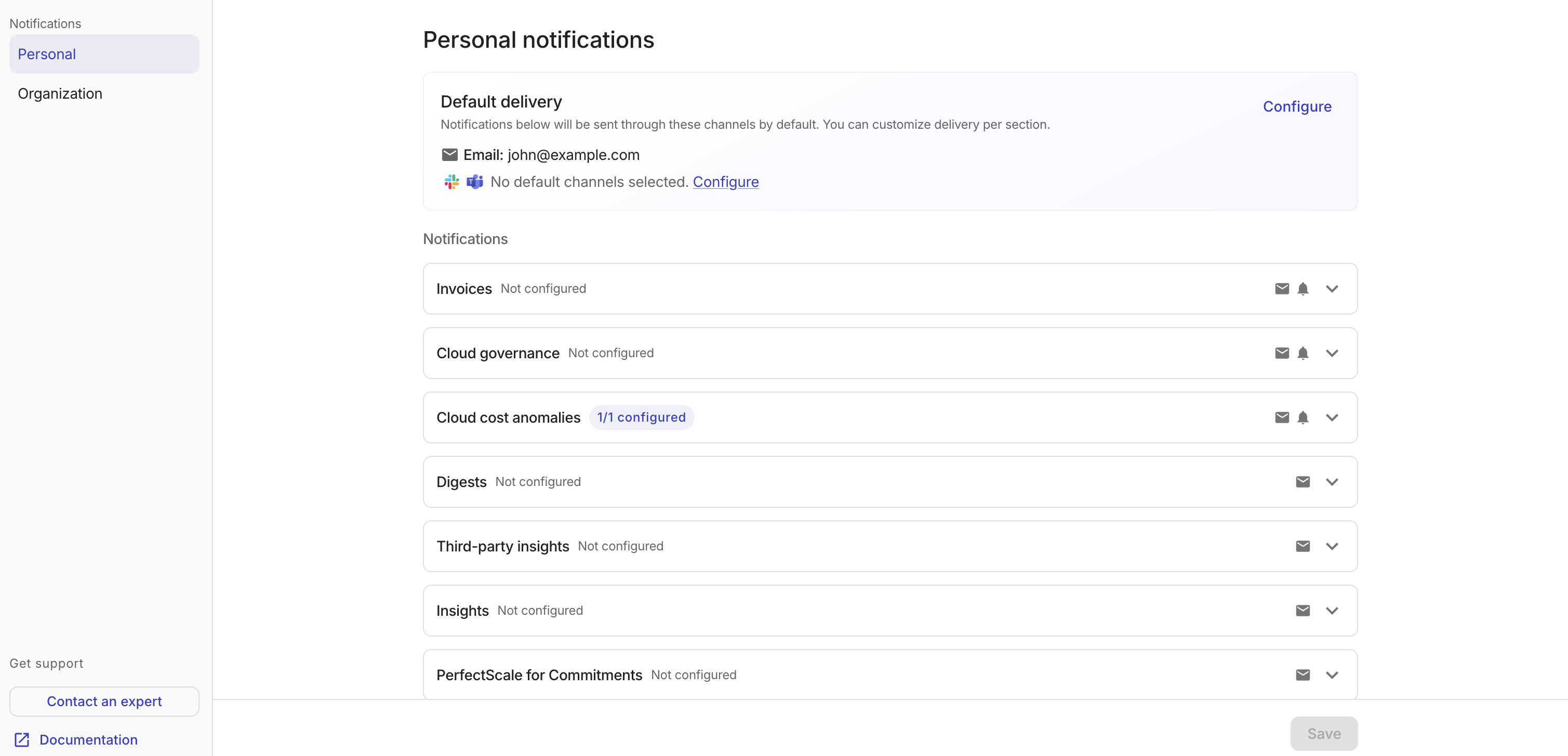
Task: Select the Personal notifications tab
Action: [104, 54]
